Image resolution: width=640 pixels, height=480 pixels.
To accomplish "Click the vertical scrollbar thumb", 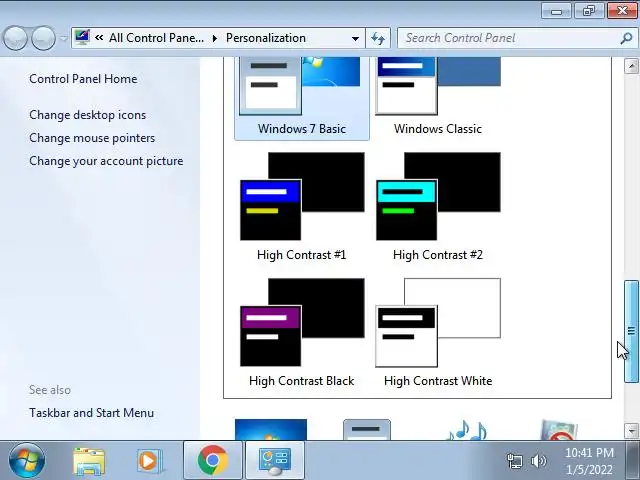I will (631, 331).
